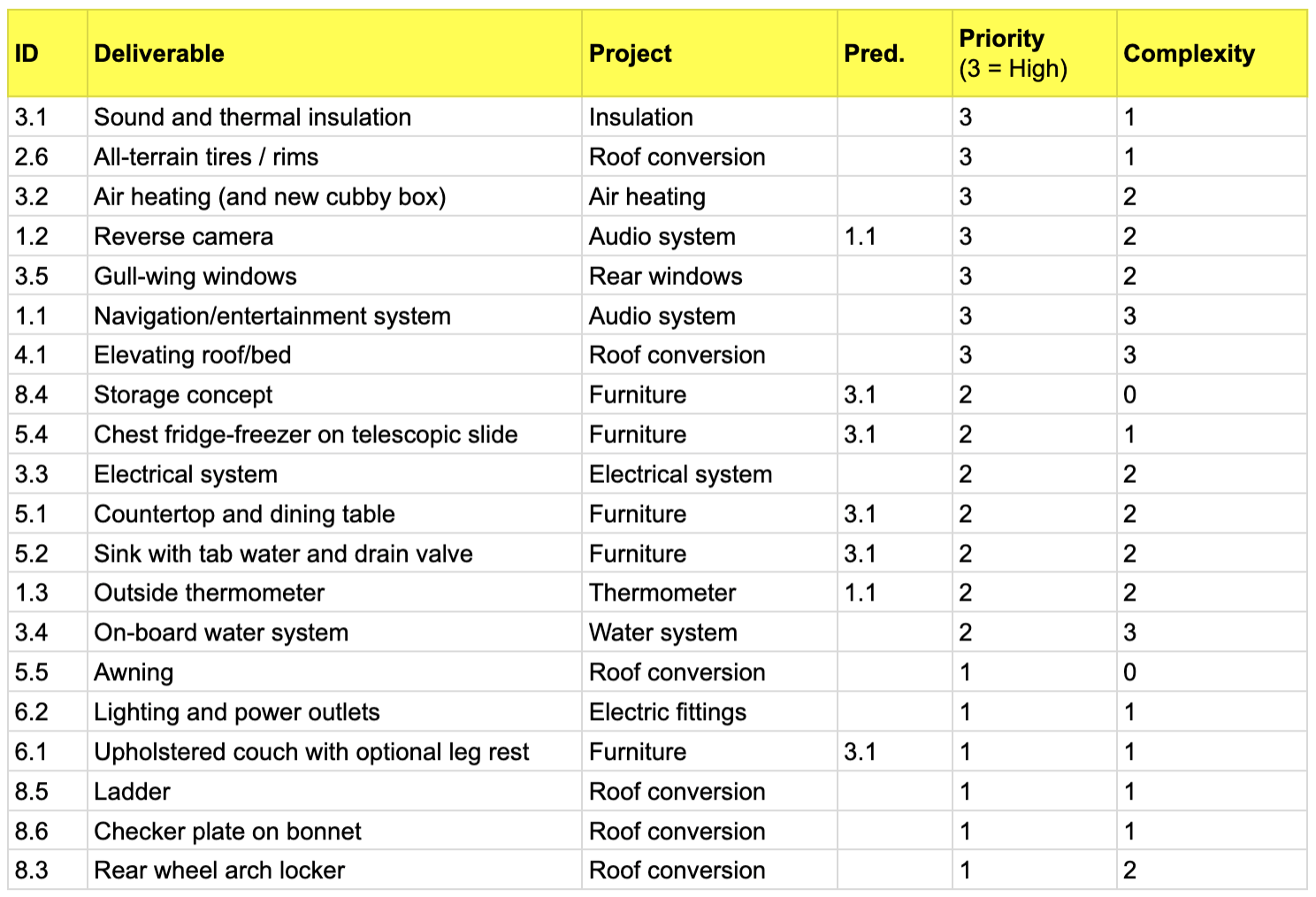
Task: Click the Outside thermometer cell
Action: pyautogui.click(x=209, y=593)
